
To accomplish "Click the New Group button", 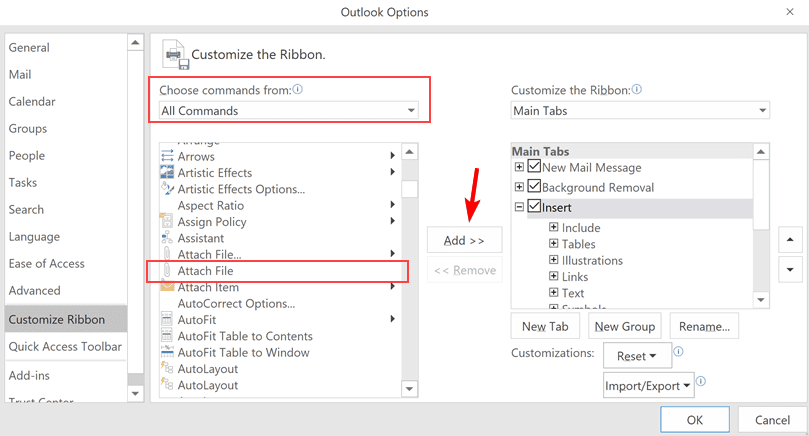I will (x=625, y=326).
